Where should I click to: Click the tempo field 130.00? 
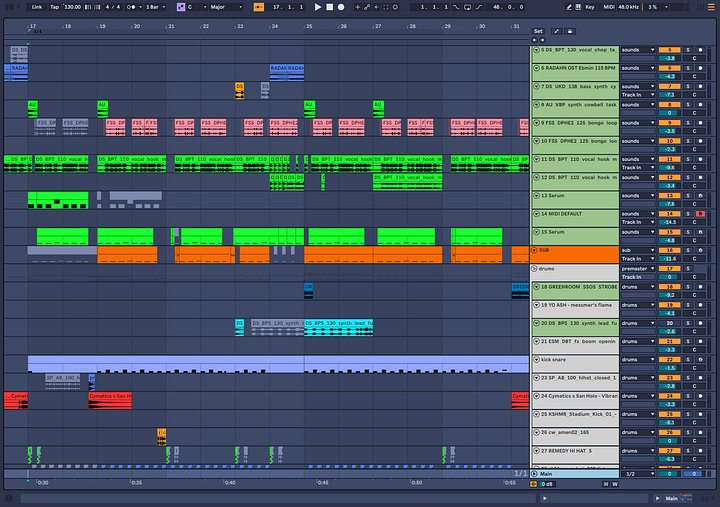point(72,7)
